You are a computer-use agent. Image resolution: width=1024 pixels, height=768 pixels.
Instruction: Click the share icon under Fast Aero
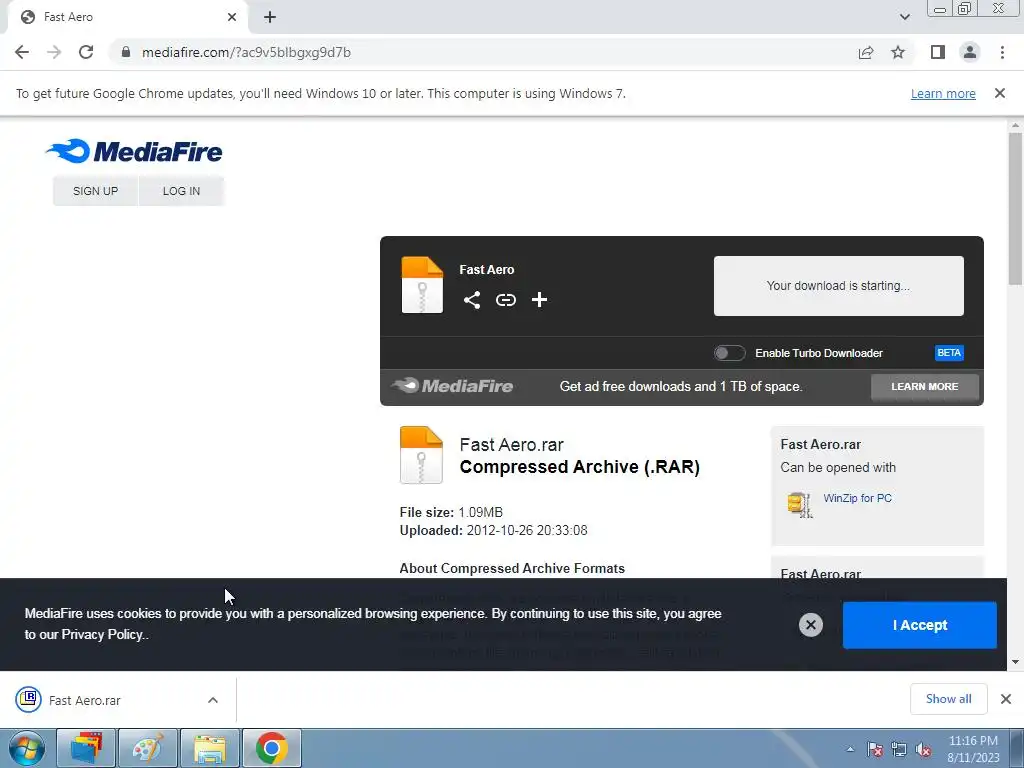472,300
